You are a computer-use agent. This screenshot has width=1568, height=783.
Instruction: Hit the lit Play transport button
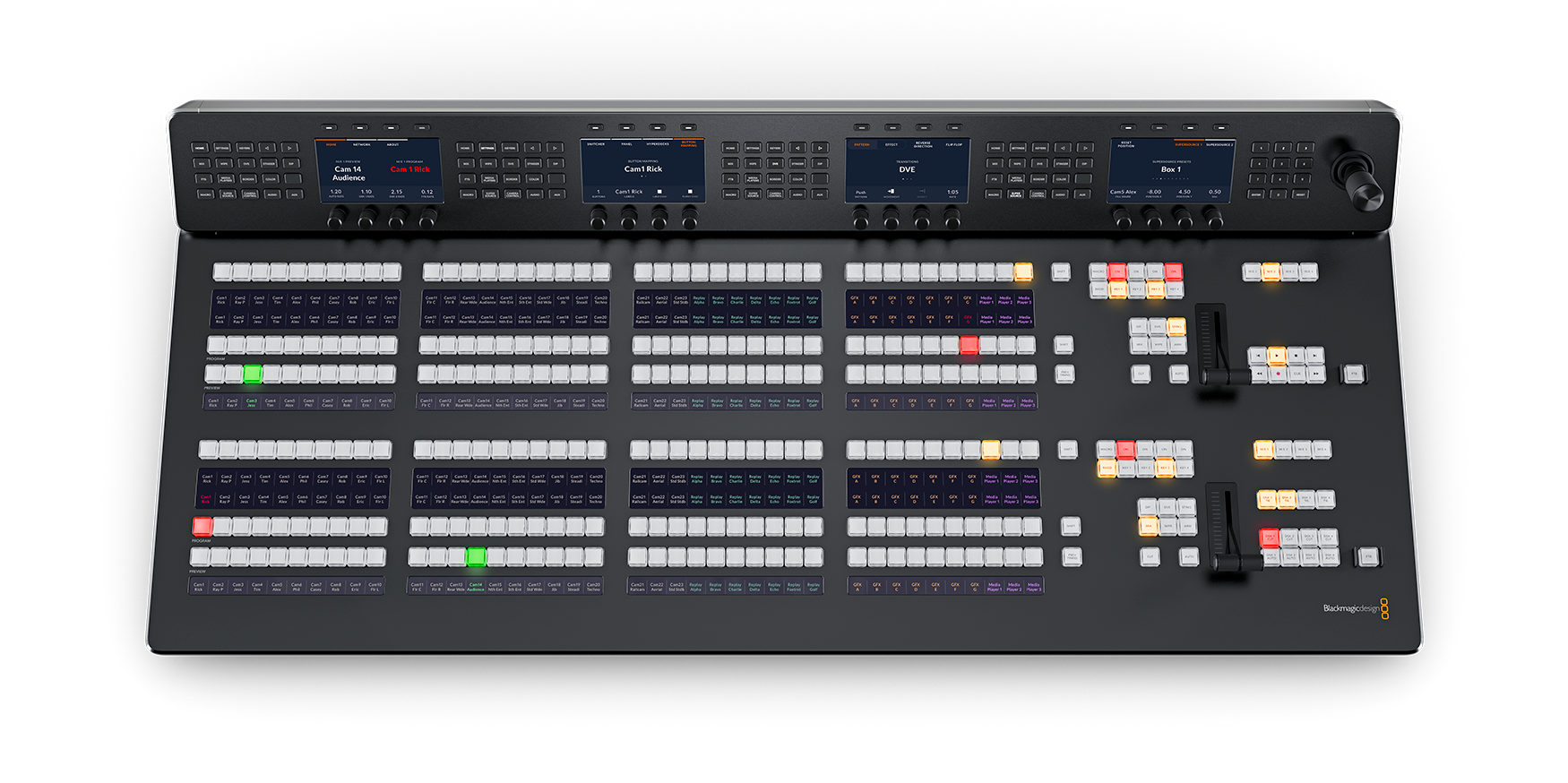pyautogui.click(x=1277, y=356)
